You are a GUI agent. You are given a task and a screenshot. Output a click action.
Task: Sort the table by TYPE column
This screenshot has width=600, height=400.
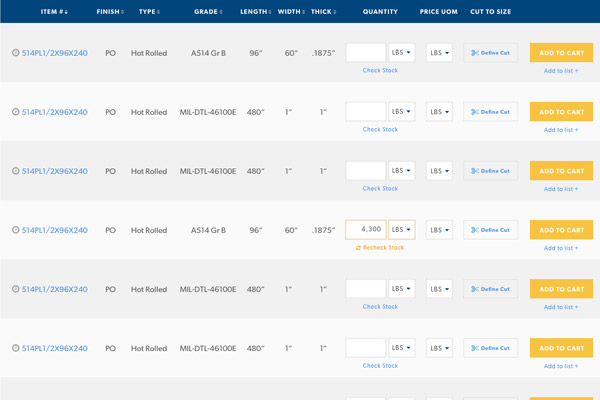149,12
